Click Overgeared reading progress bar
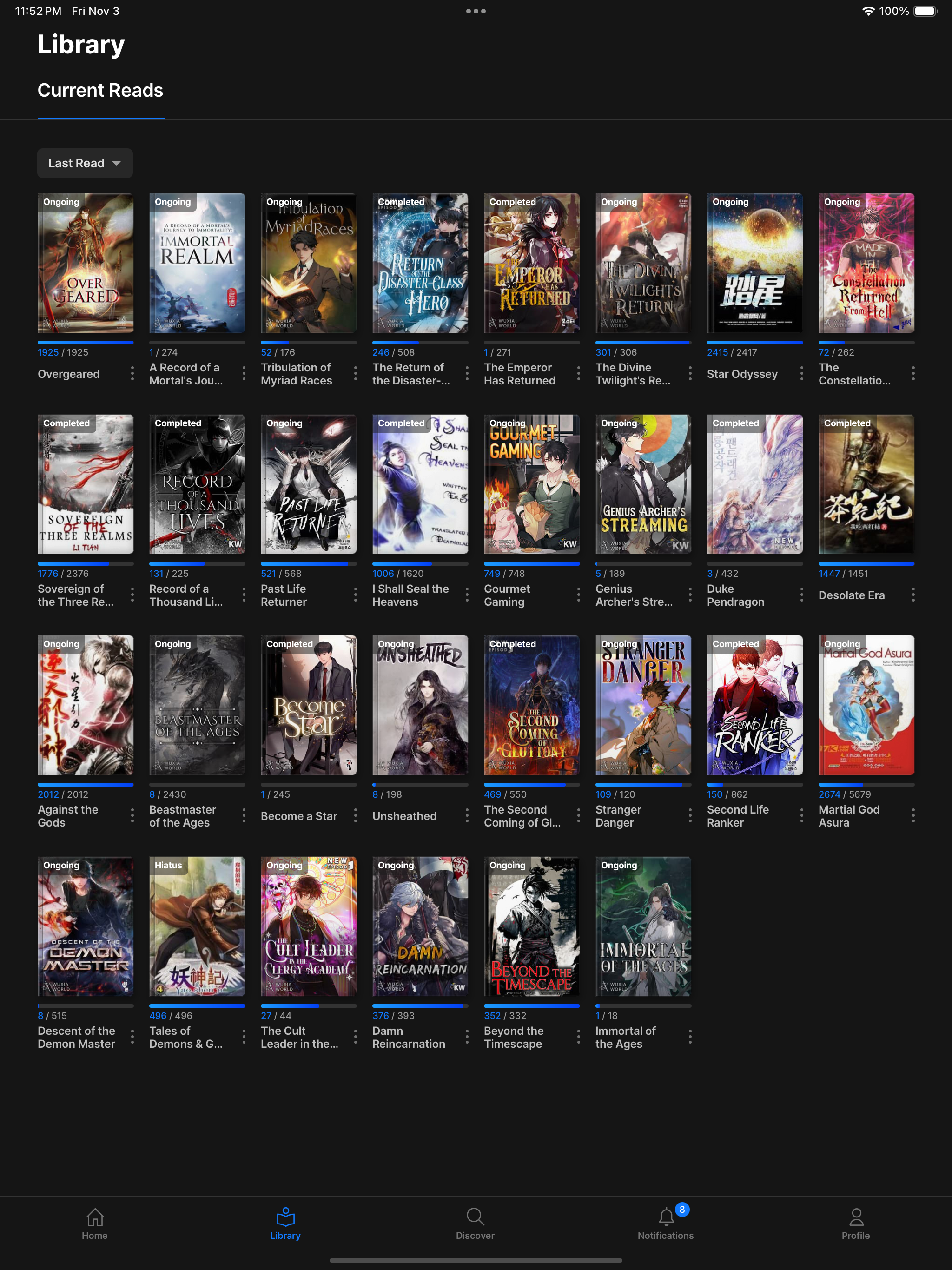Viewport: 952px width, 1270px height. [x=86, y=342]
